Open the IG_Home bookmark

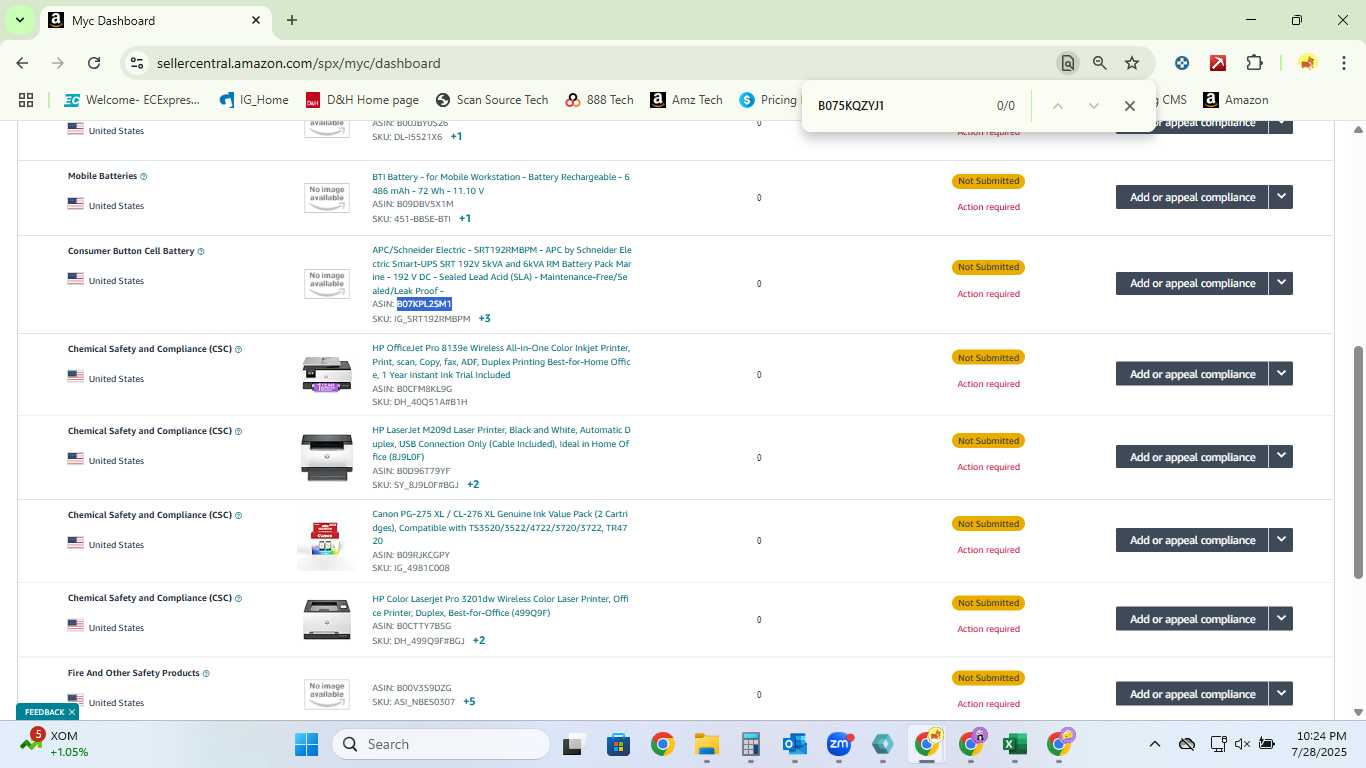pos(253,100)
